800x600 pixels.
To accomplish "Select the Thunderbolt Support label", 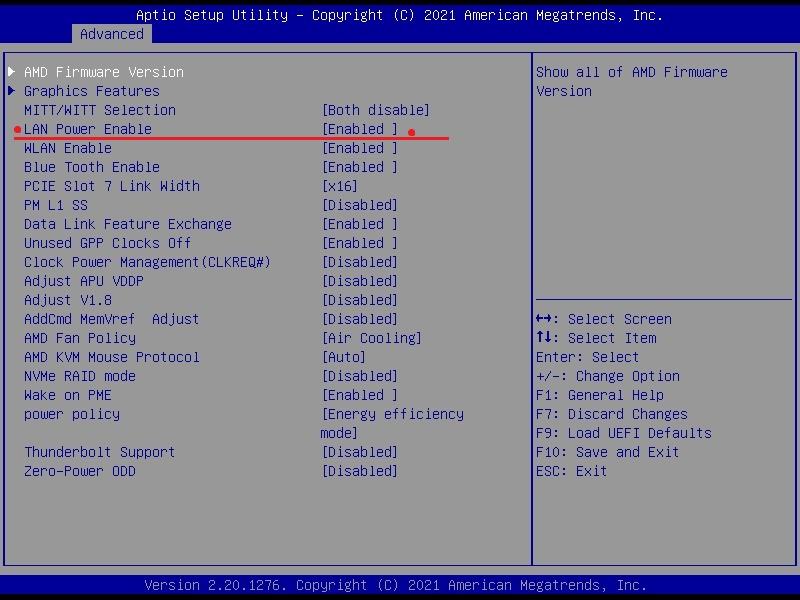I will (x=100, y=452).
